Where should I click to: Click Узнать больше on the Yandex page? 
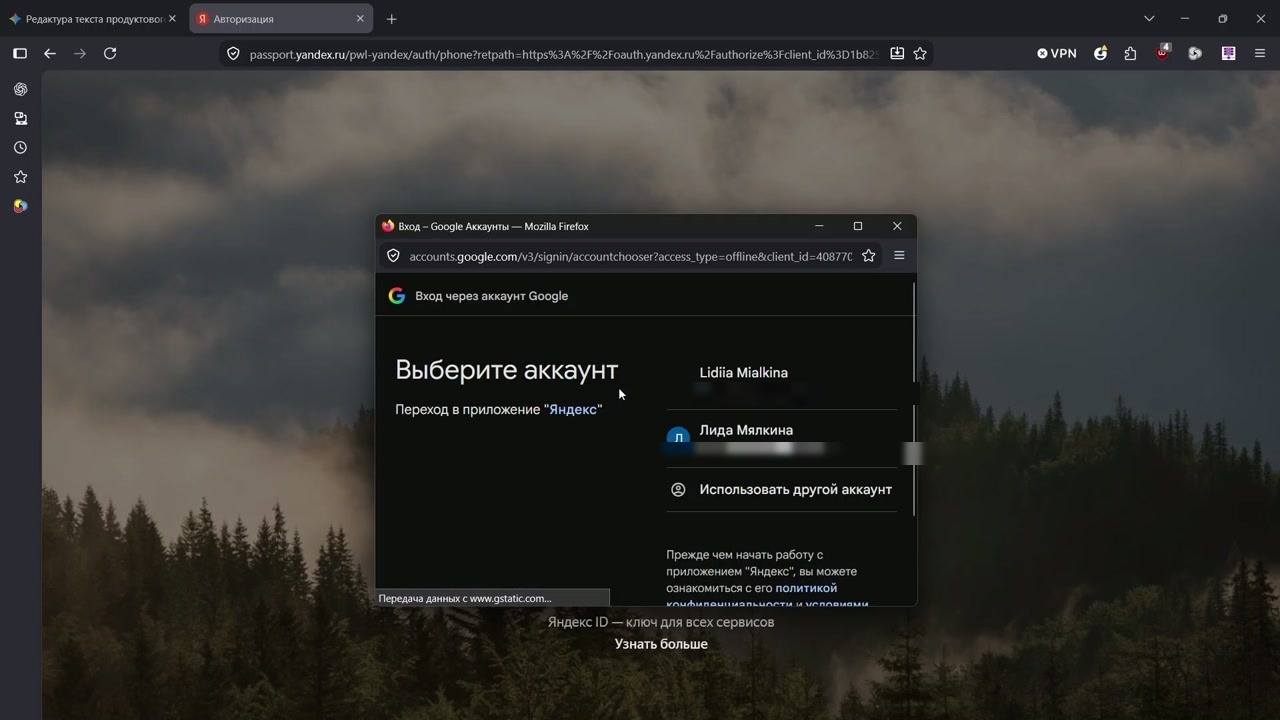pos(661,644)
